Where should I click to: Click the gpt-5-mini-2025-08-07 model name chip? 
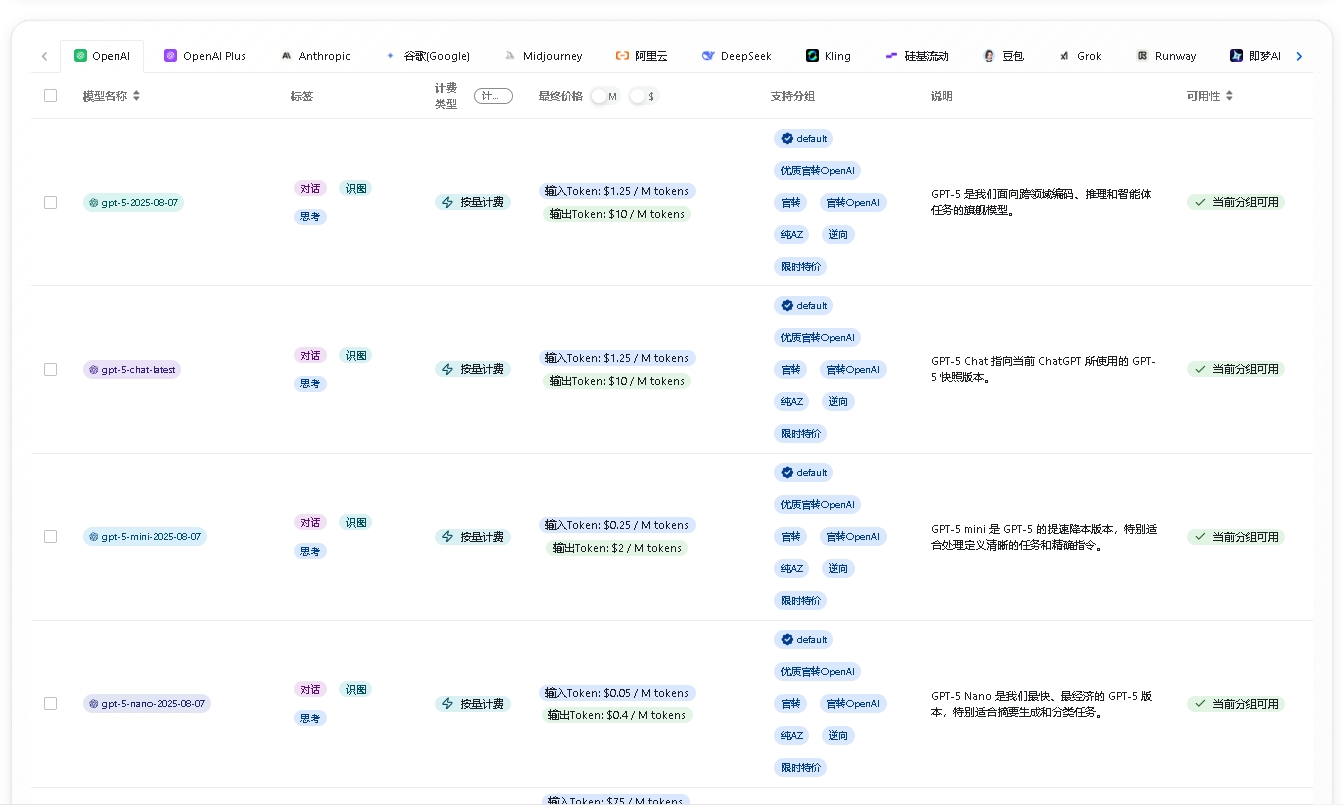pyautogui.click(x=145, y=537)
